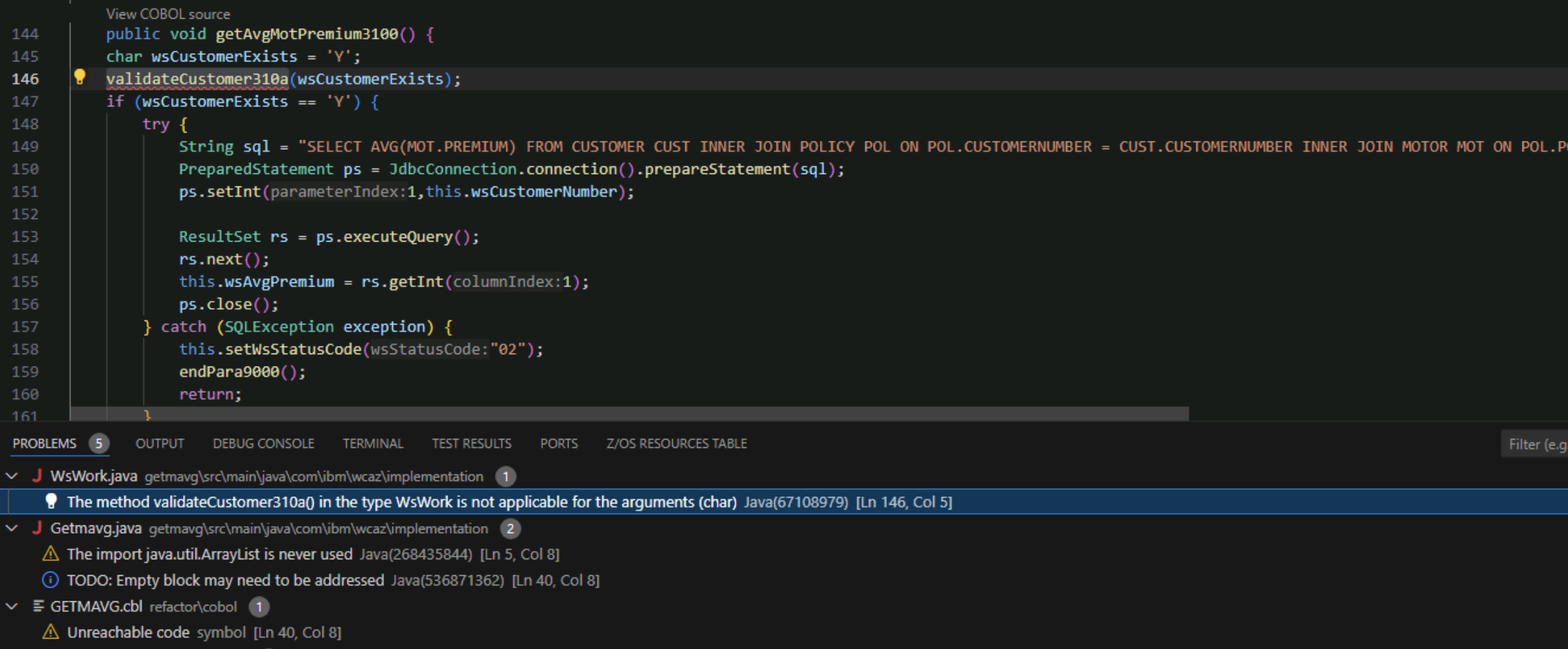
Task: Click the PROBLEMS count badge showing 5
Action: (99, 443)
